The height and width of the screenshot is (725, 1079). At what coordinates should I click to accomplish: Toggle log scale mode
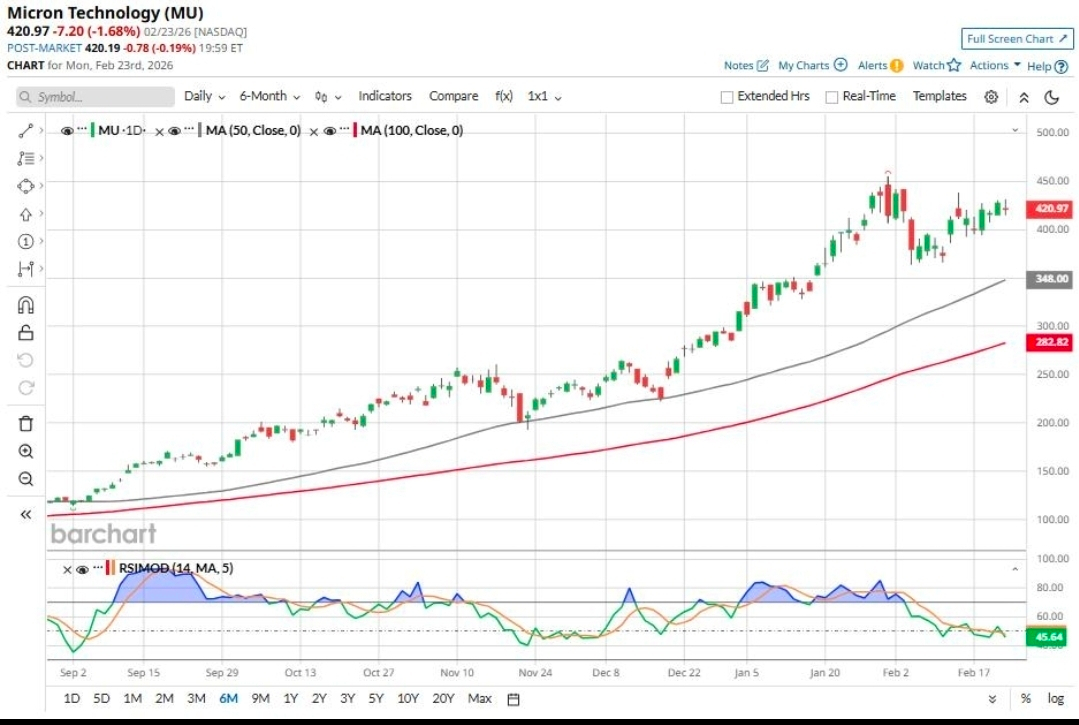pos(1056,698)
